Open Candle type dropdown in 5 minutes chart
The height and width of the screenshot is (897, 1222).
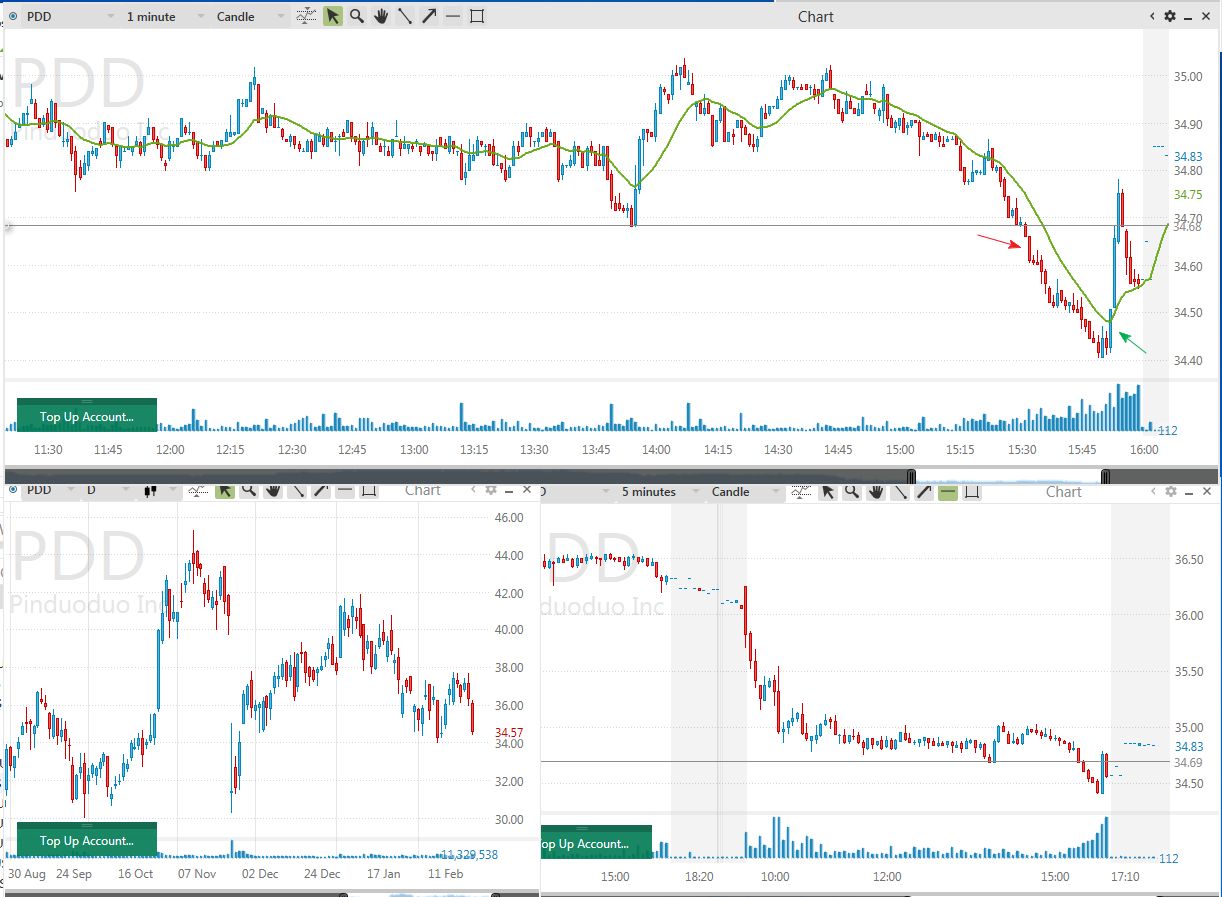(x=745, y=491)
